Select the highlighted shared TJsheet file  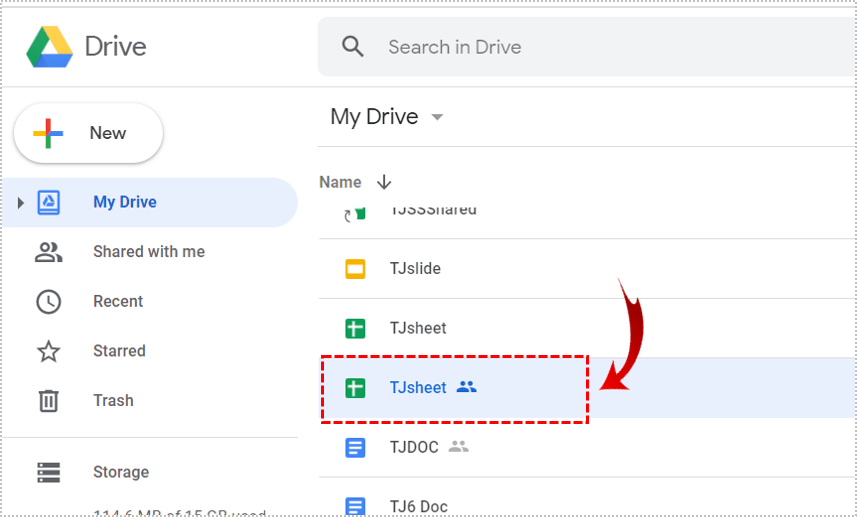pyautogui.click(x=418, y=388)
